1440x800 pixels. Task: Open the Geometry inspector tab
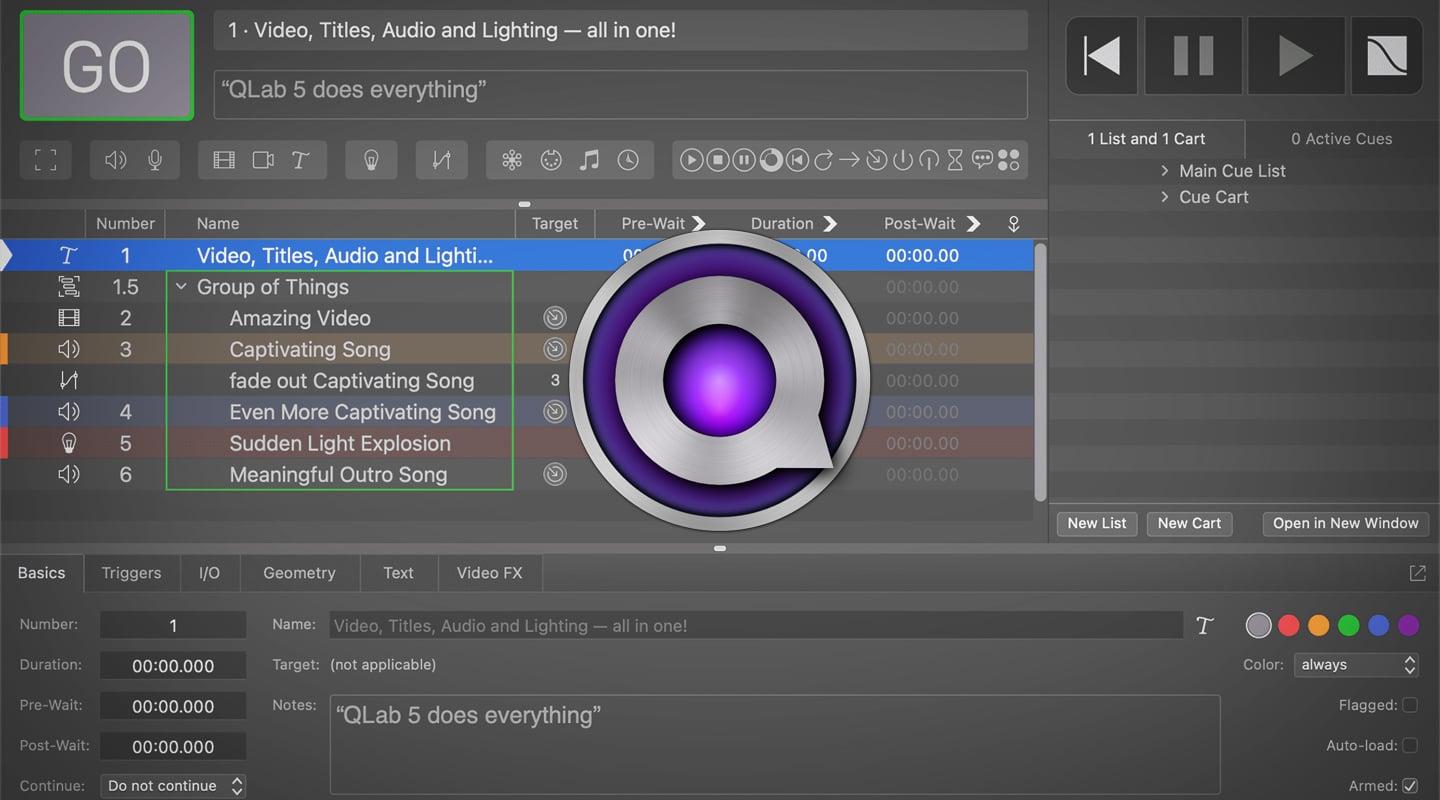point(299,573)
